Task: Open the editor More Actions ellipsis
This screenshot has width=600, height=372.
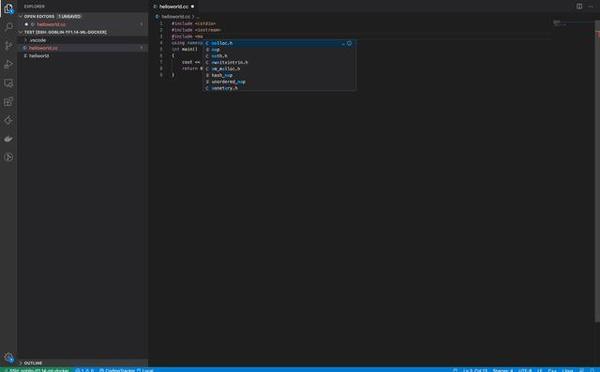Action: pos(590,7)
